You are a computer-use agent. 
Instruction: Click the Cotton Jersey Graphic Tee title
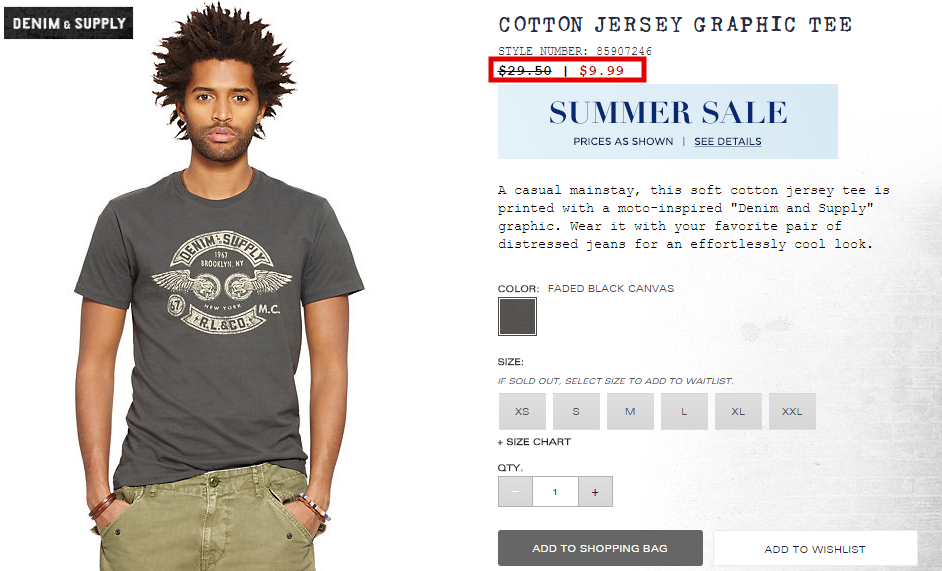coord(675,25)
